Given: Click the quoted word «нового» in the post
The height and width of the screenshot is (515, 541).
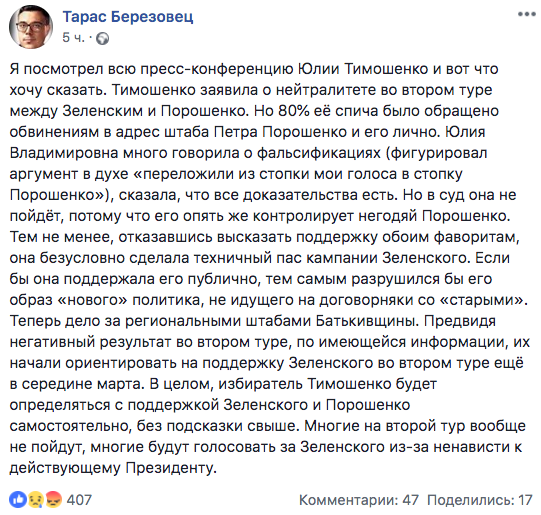Looking at the screenshot, I should pyautogui.click(x=92, y=300).
